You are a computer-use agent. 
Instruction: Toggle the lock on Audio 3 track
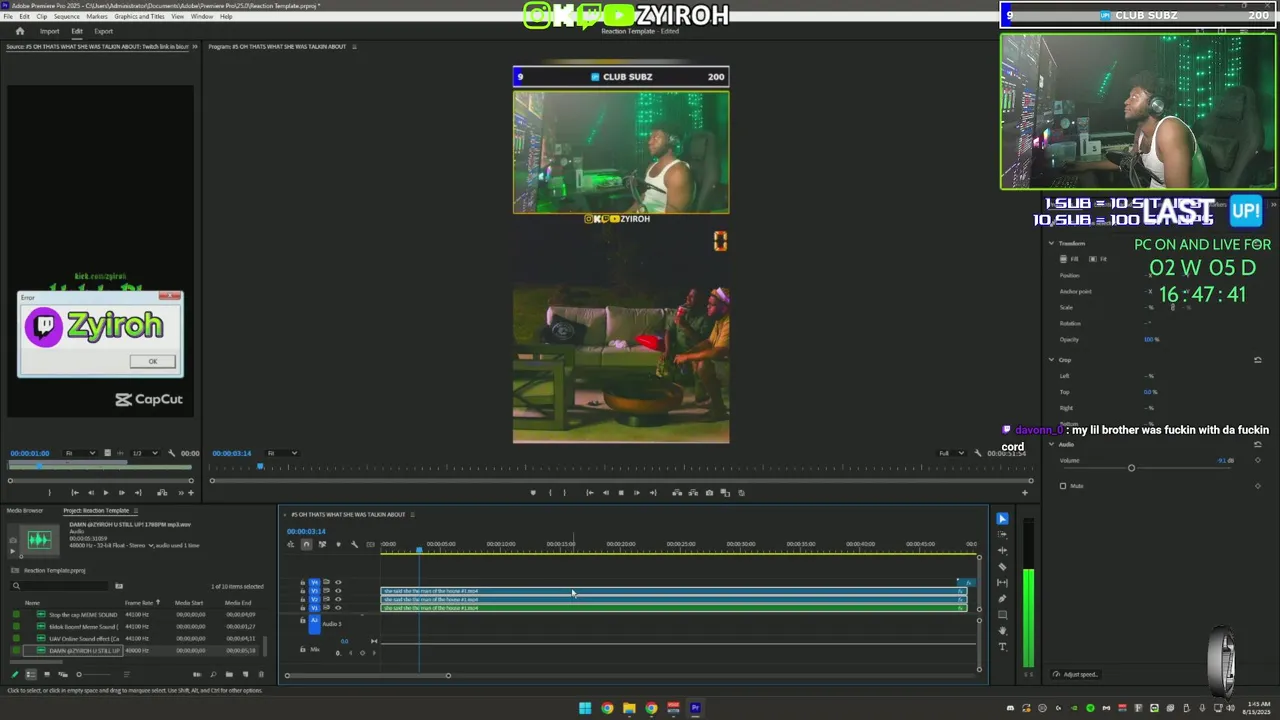(x=302, y=620)
